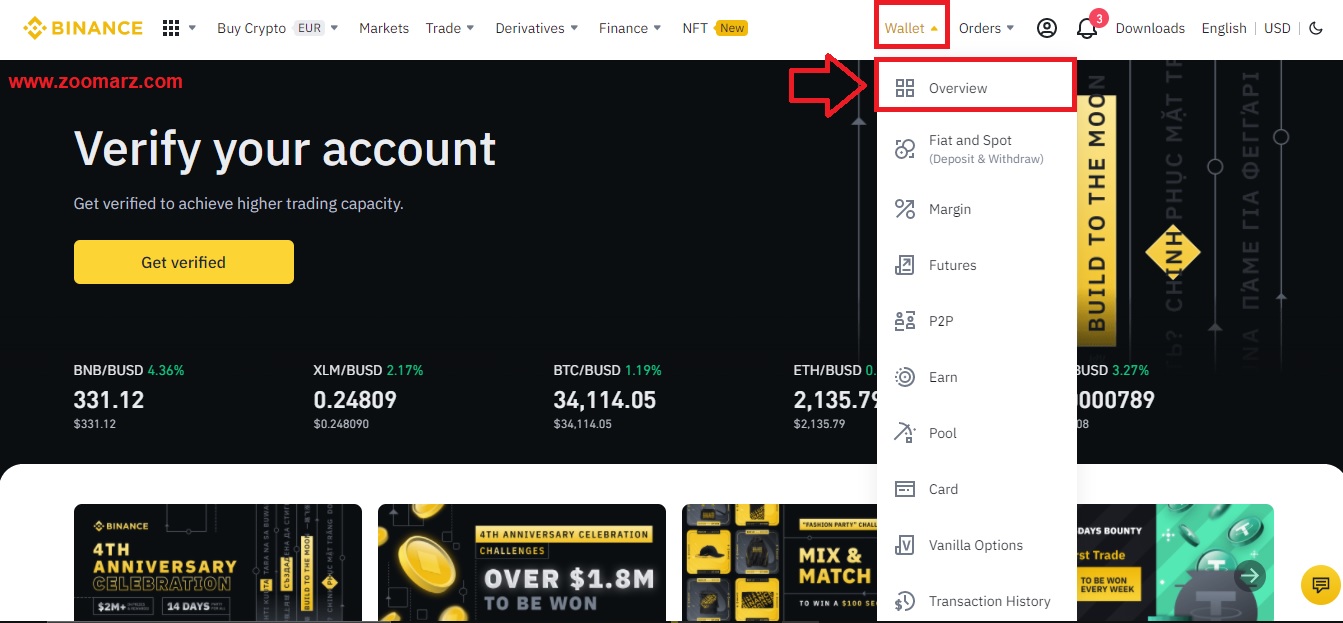Open BTC/BUSD ticker 34,114.05
This screenshot has width=1343, height=623.
[608, 396]
